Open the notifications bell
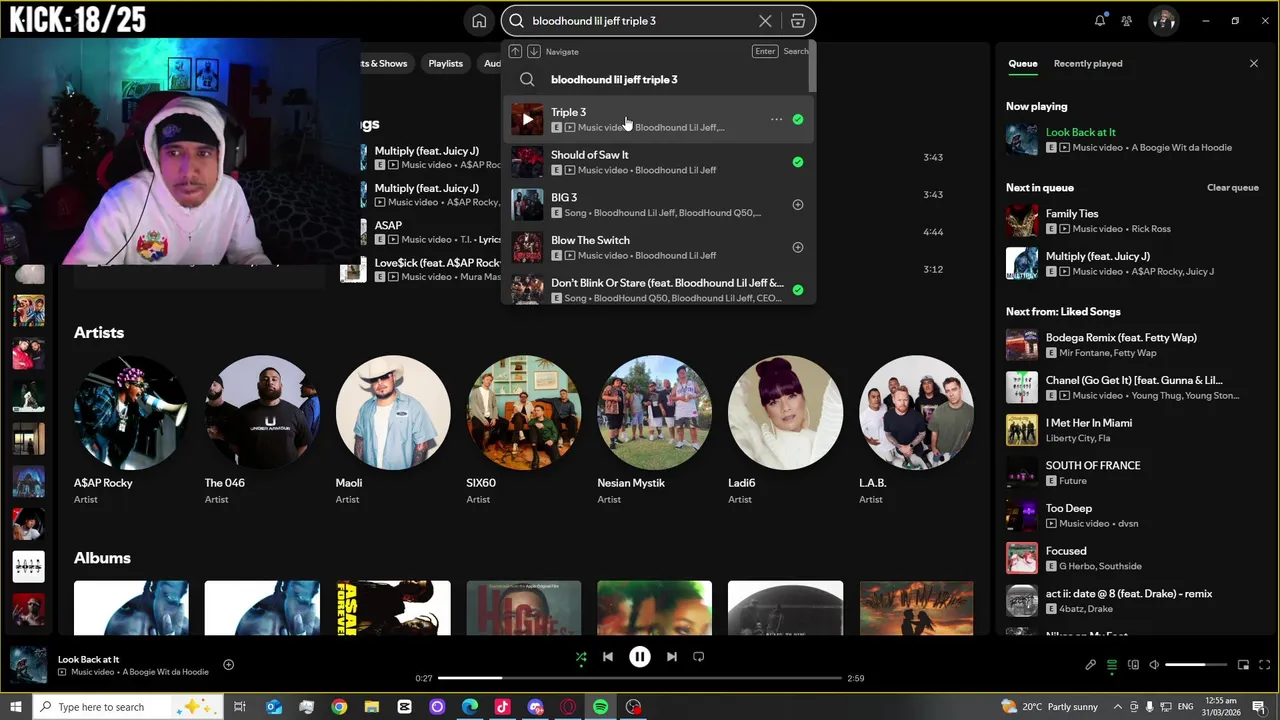Image resolution: width=1280 pixels, height=720 pixels. (x=1100, y=21)
